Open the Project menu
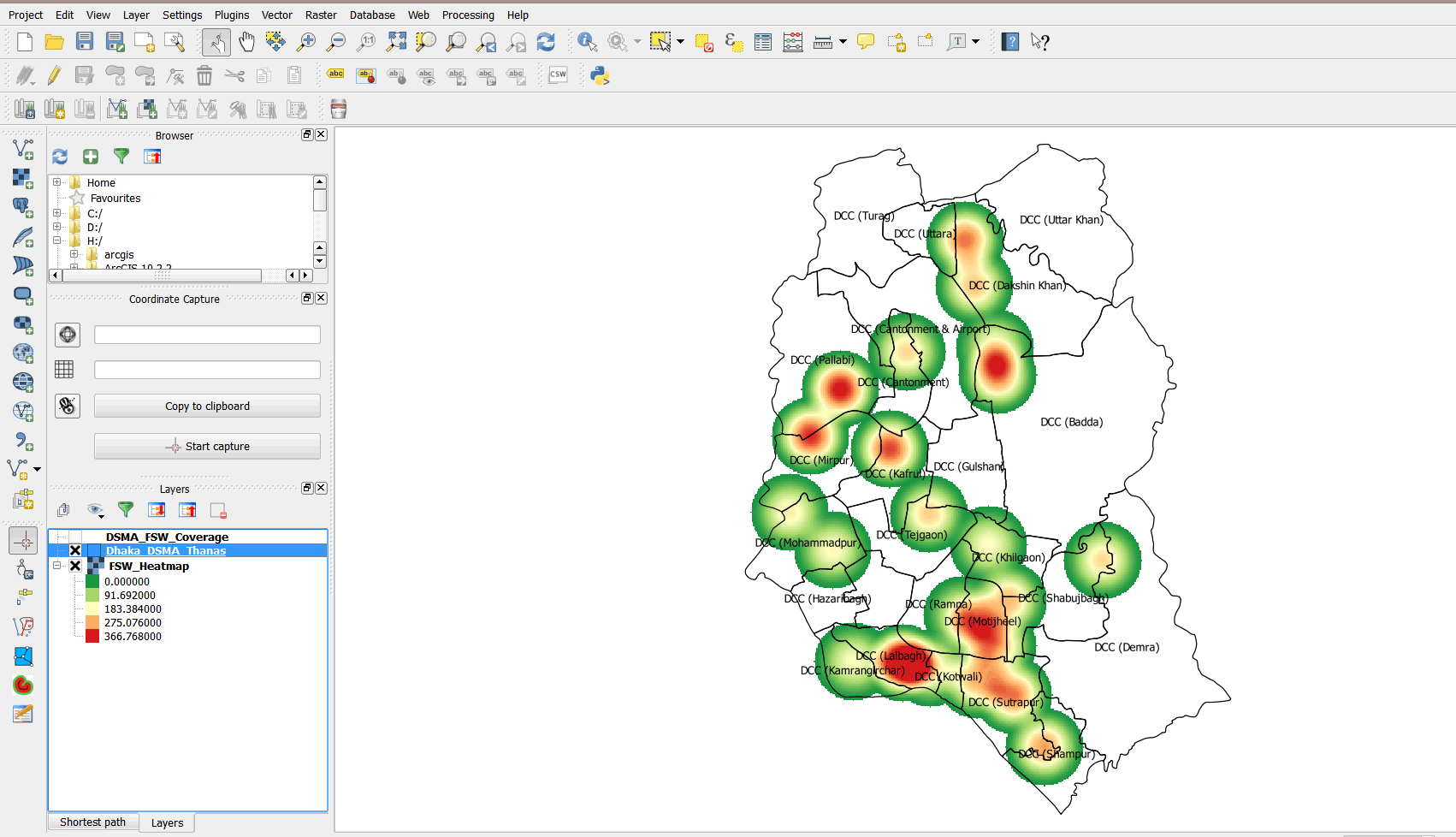 pos(26,15)
